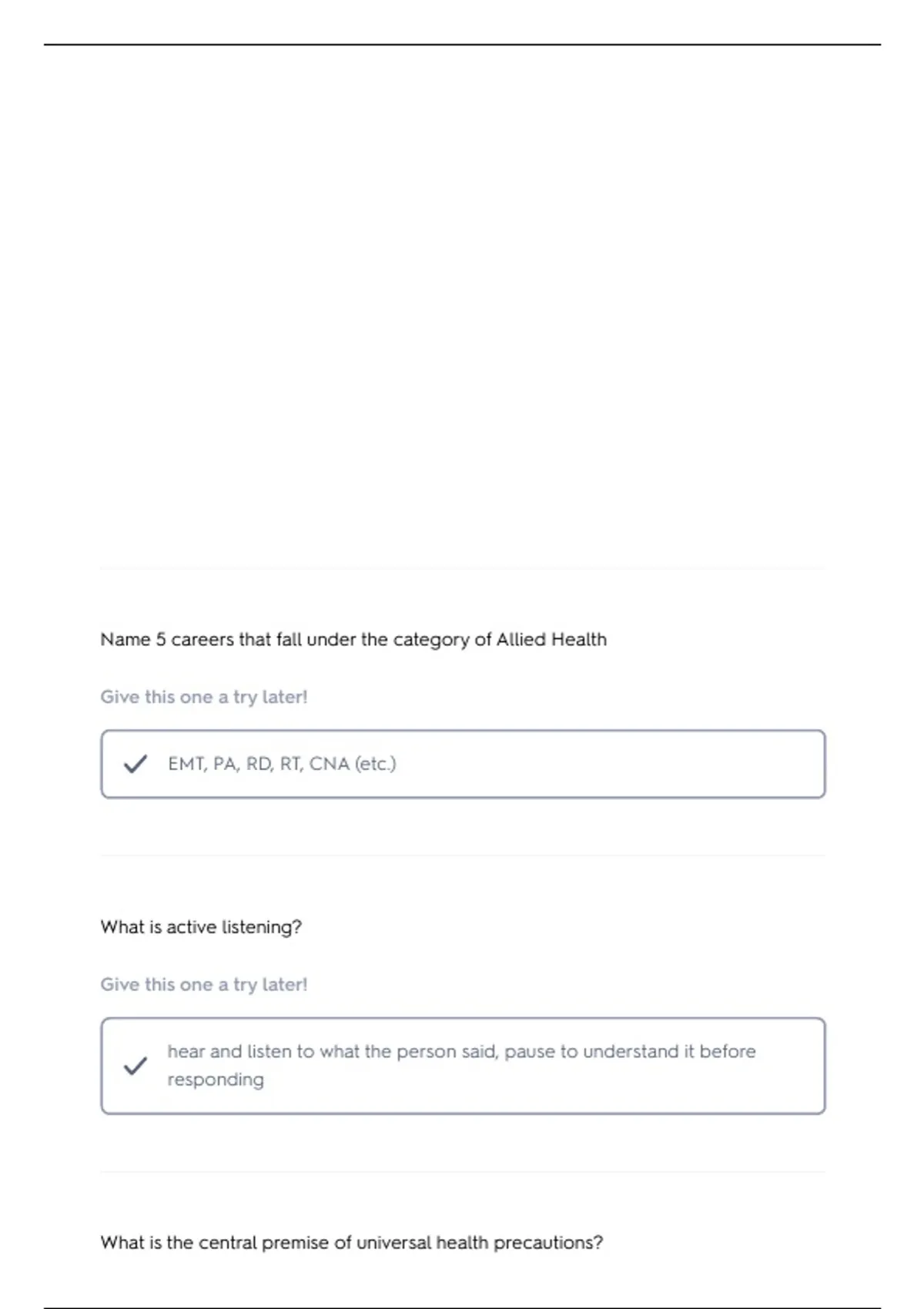This screenshot has height=1309, width=924.
Task: Select the answer box starting 'hear and listen'
Action: point(463,1066)
